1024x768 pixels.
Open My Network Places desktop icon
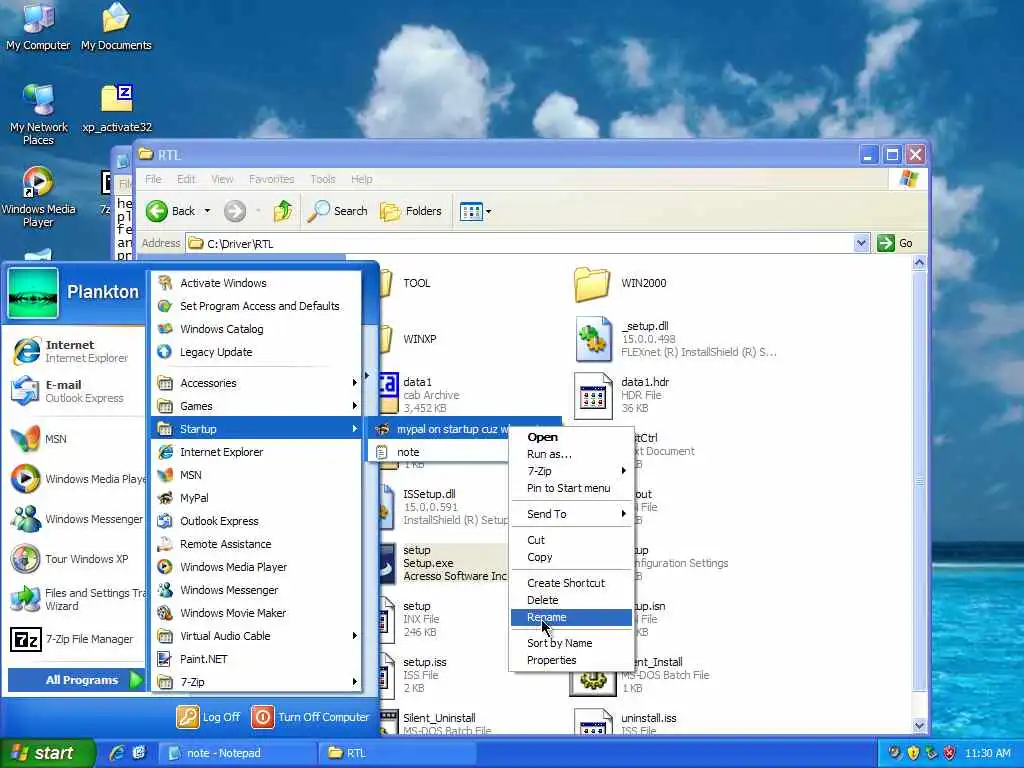pos(38,115)
